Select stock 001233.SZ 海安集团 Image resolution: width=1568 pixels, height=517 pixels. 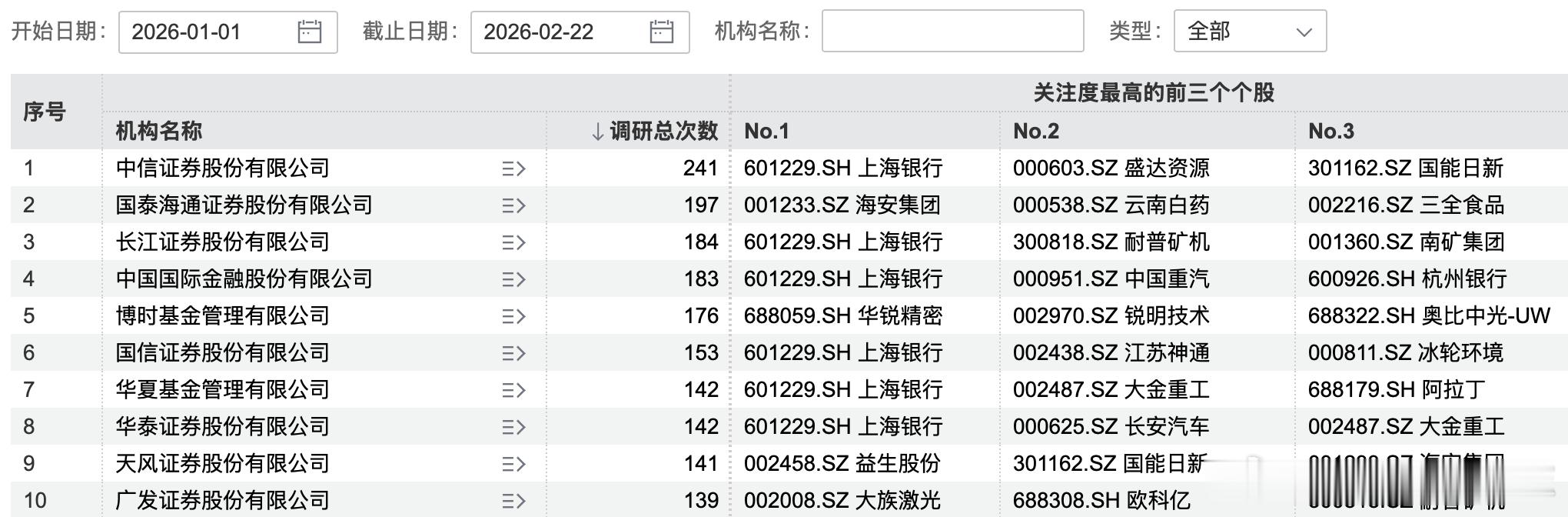pos(842,205)
